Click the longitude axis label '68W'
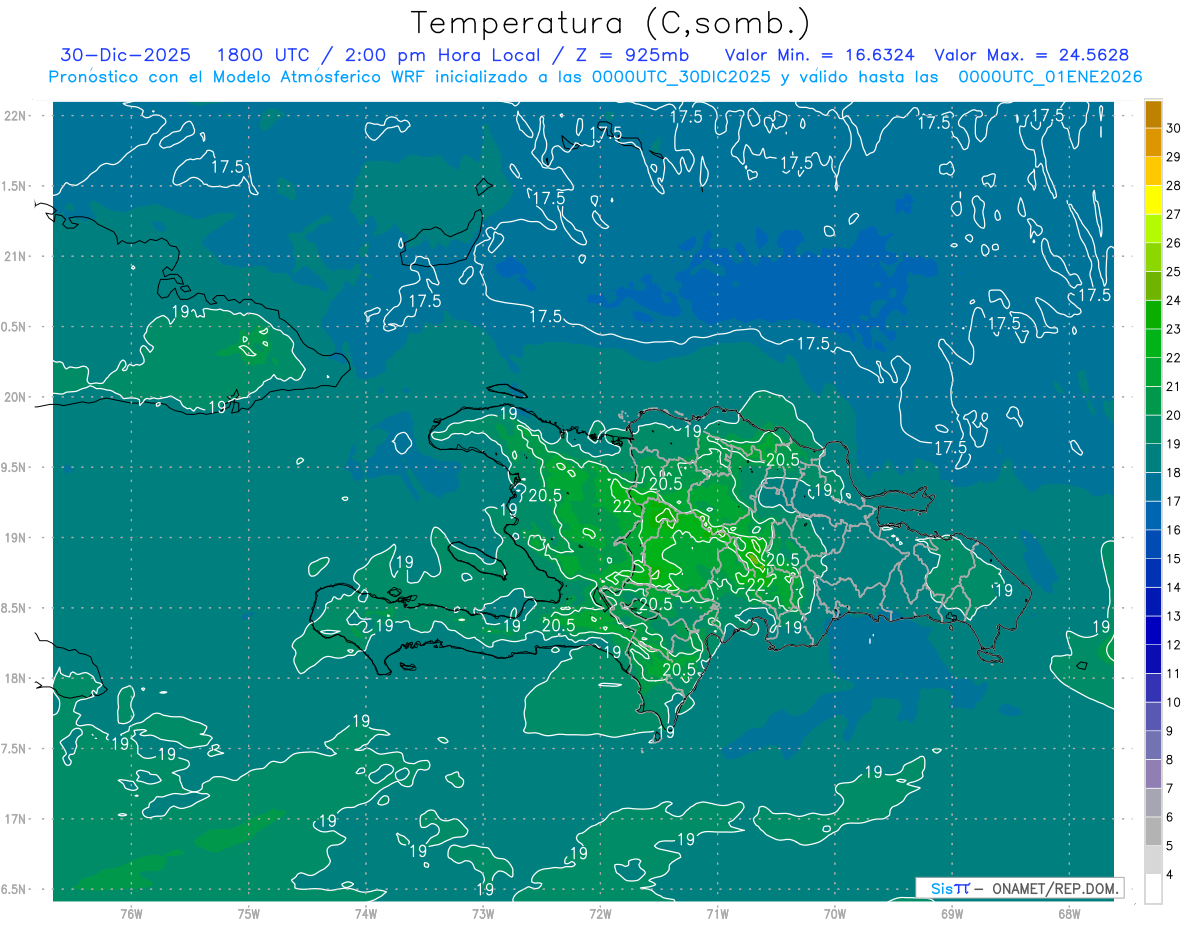 (1069, 913)
